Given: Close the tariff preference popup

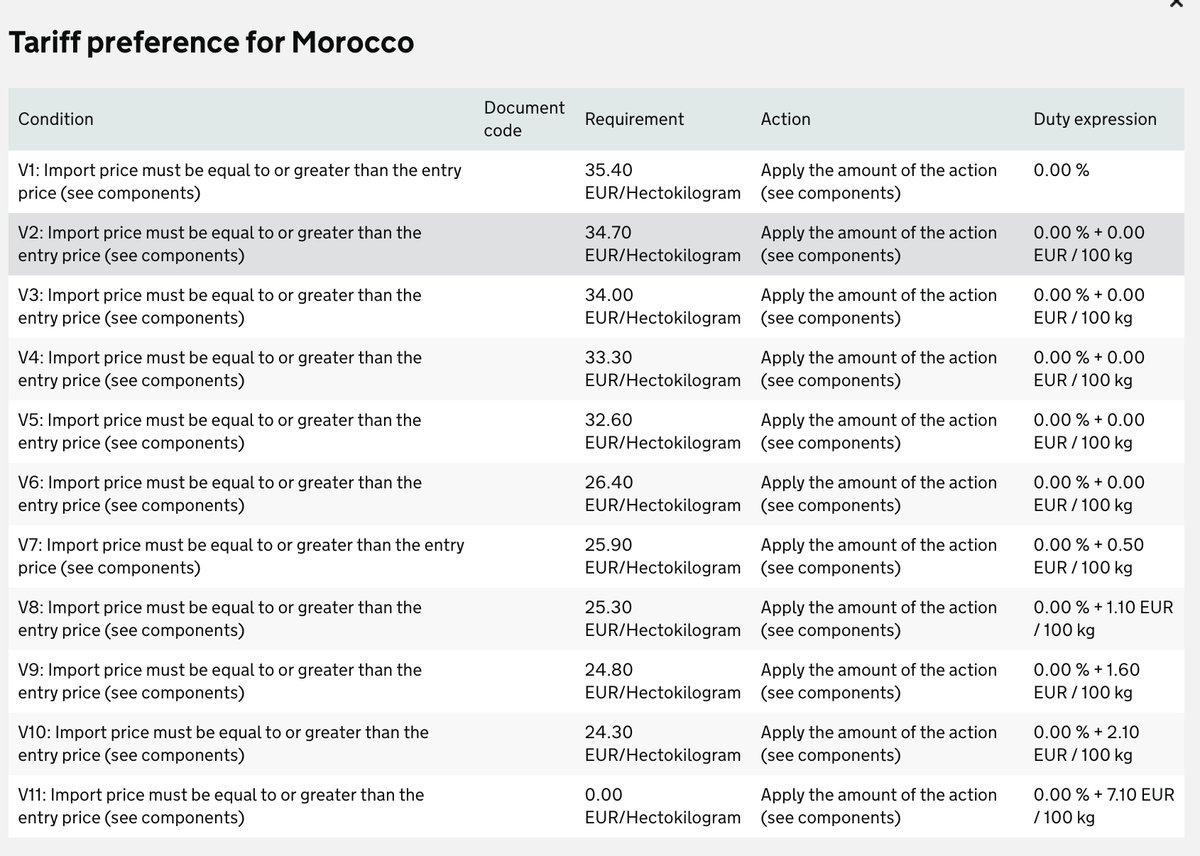Looking at the screenshot, I should coord(1176,4).
